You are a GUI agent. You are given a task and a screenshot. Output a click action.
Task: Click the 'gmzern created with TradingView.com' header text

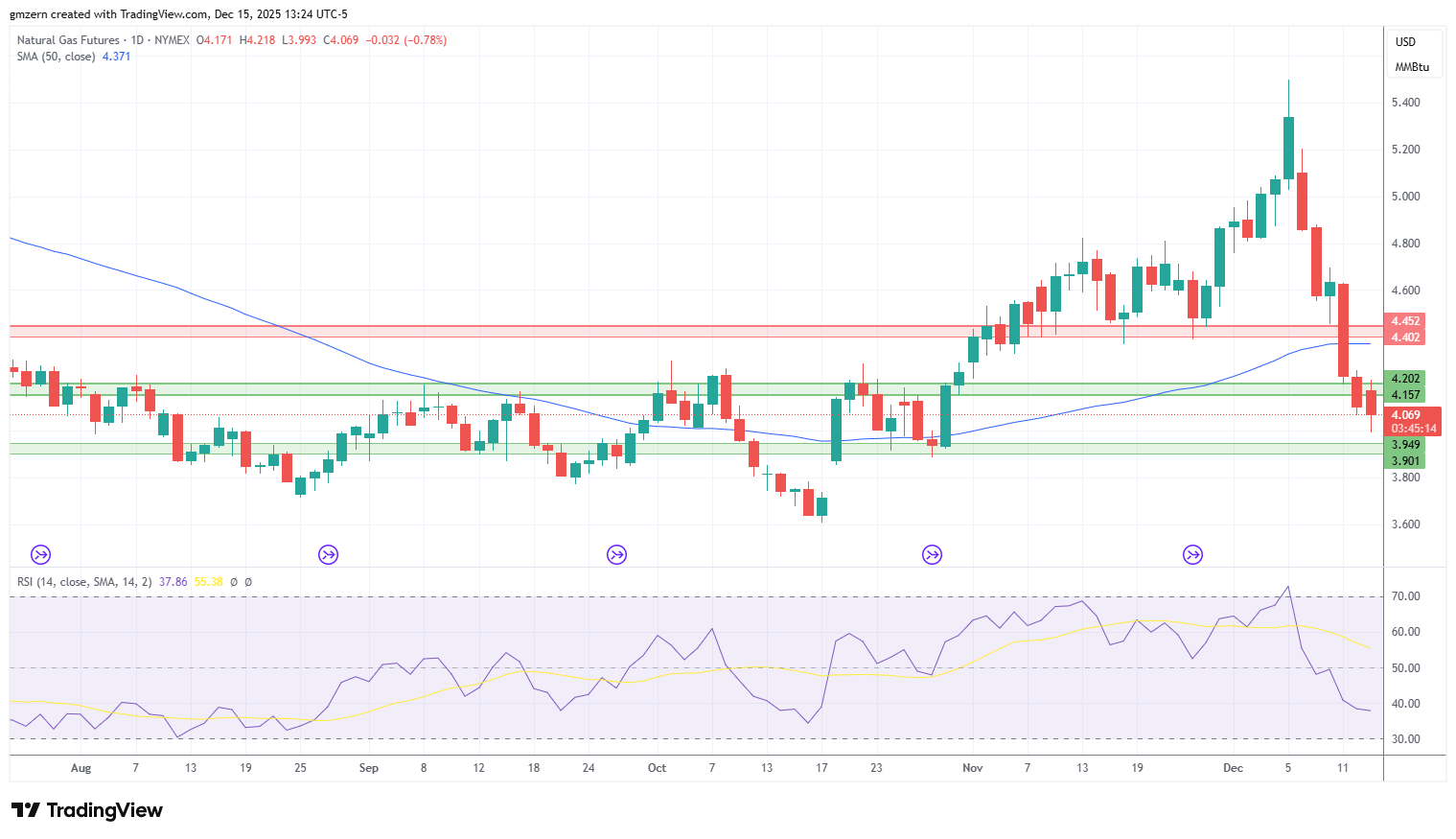pos(108,14)
